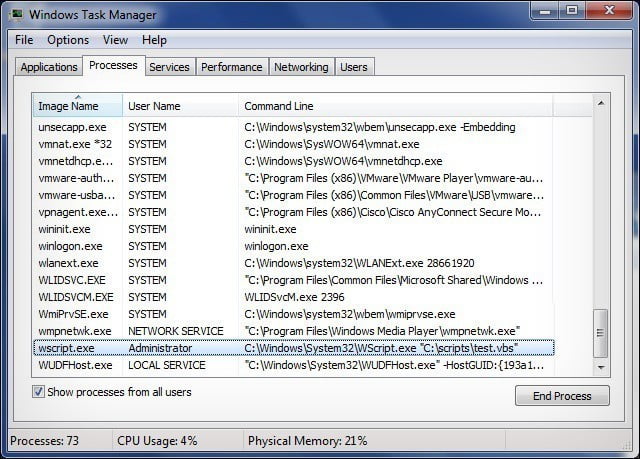This screenshot has height=459, width=640.
Task: Click the test.vbs command line cell
Action: pyautogui.click(x=381, y=348)
